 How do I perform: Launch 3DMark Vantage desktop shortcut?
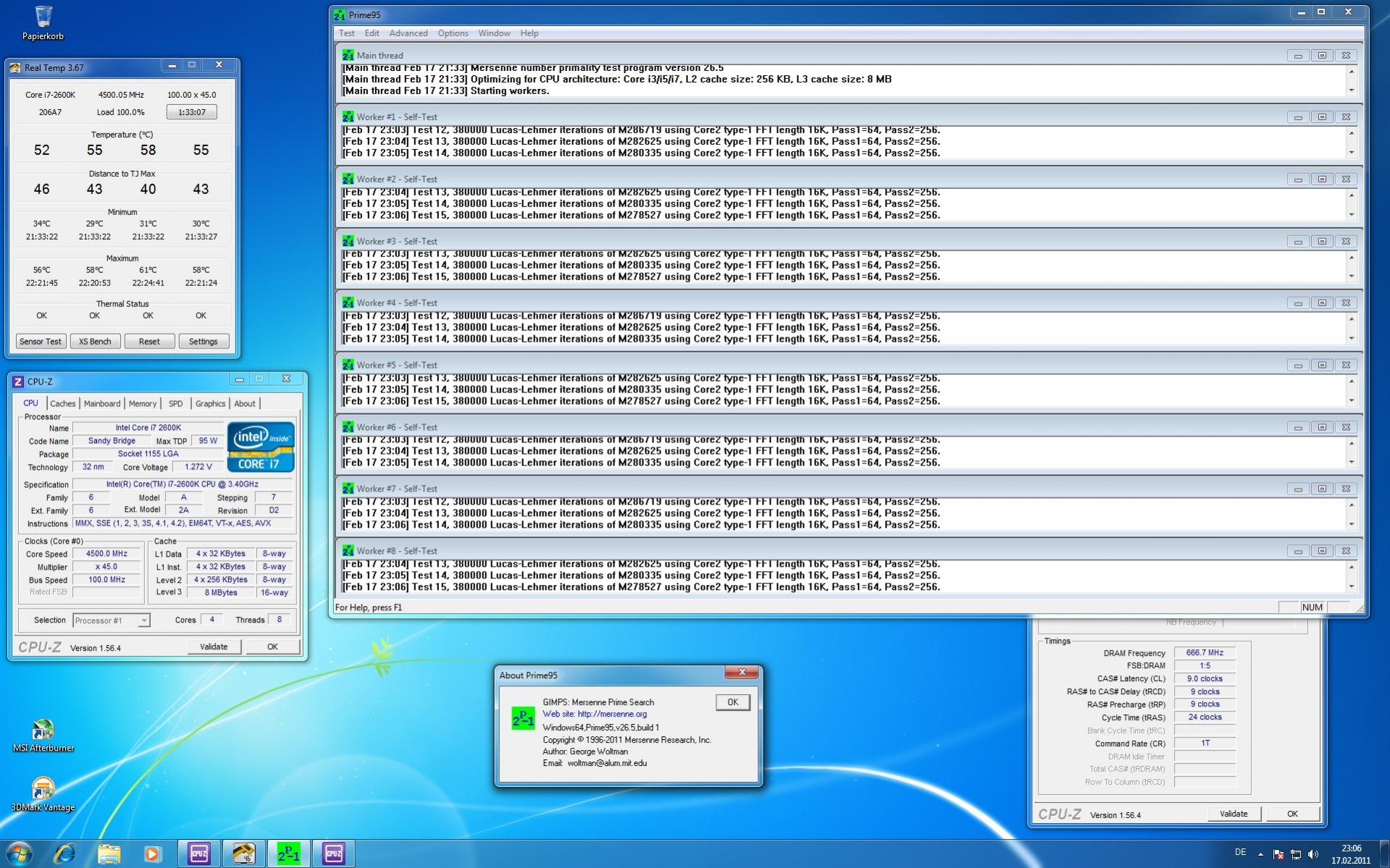click(43, 794)
